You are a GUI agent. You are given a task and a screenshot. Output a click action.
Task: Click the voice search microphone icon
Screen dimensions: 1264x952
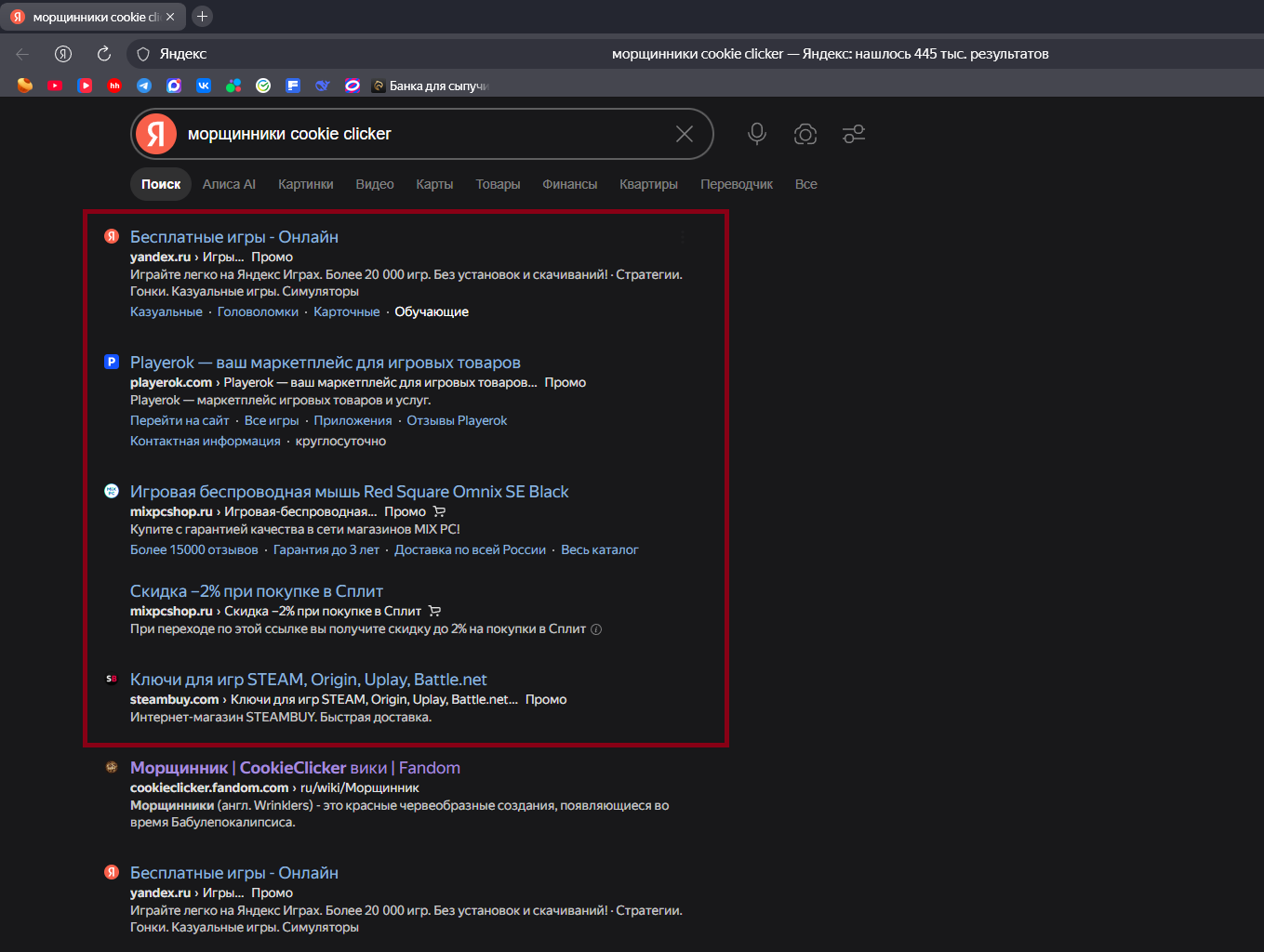[x=757, y=134]
